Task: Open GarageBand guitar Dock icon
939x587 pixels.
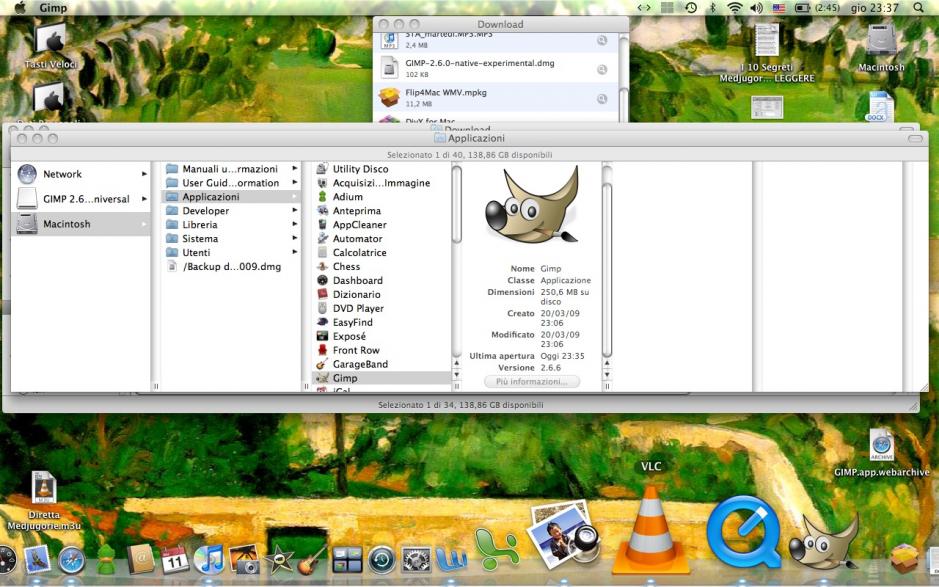Action: pyautogui.click(x=312, y=559)
